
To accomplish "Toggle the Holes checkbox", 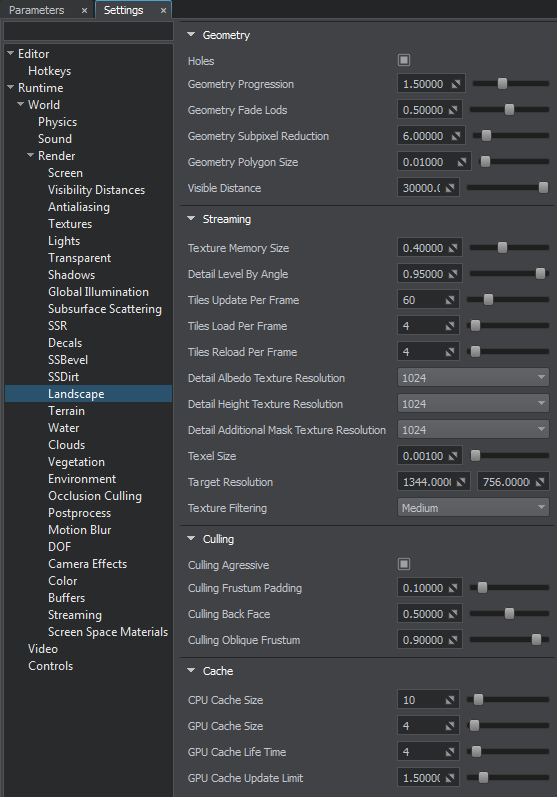I will 404,60.
